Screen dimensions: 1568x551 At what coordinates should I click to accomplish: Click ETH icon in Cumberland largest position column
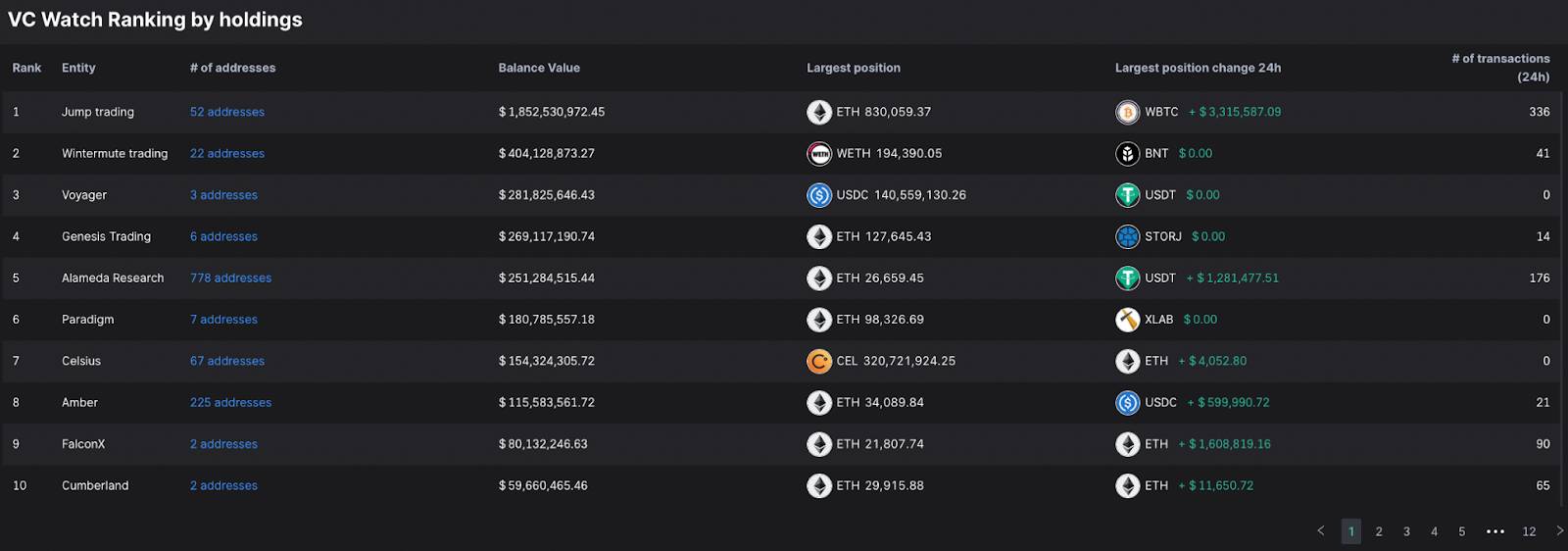(x=819, y=485)
